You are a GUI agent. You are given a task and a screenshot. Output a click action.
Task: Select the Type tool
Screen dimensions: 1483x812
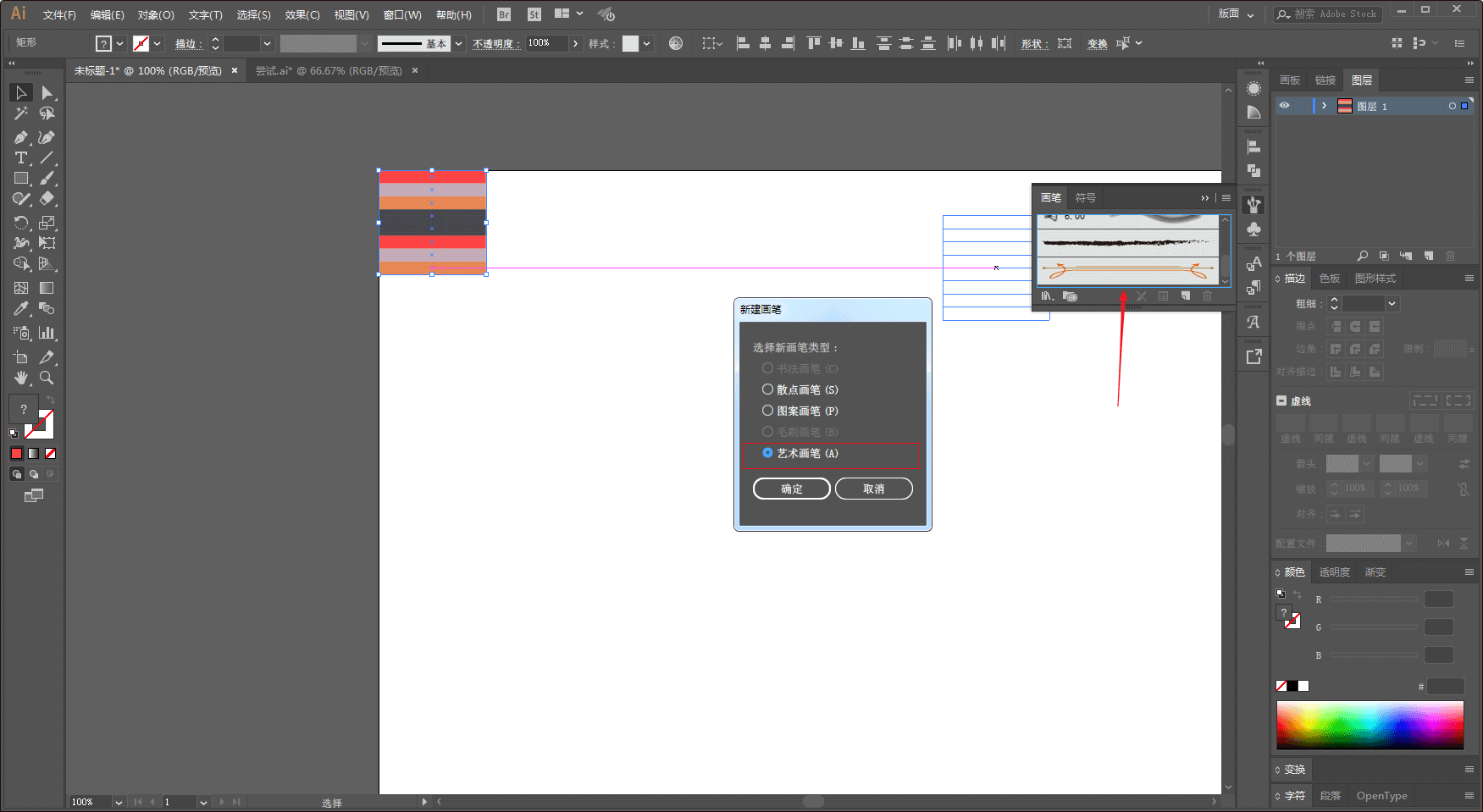[21, 158]
